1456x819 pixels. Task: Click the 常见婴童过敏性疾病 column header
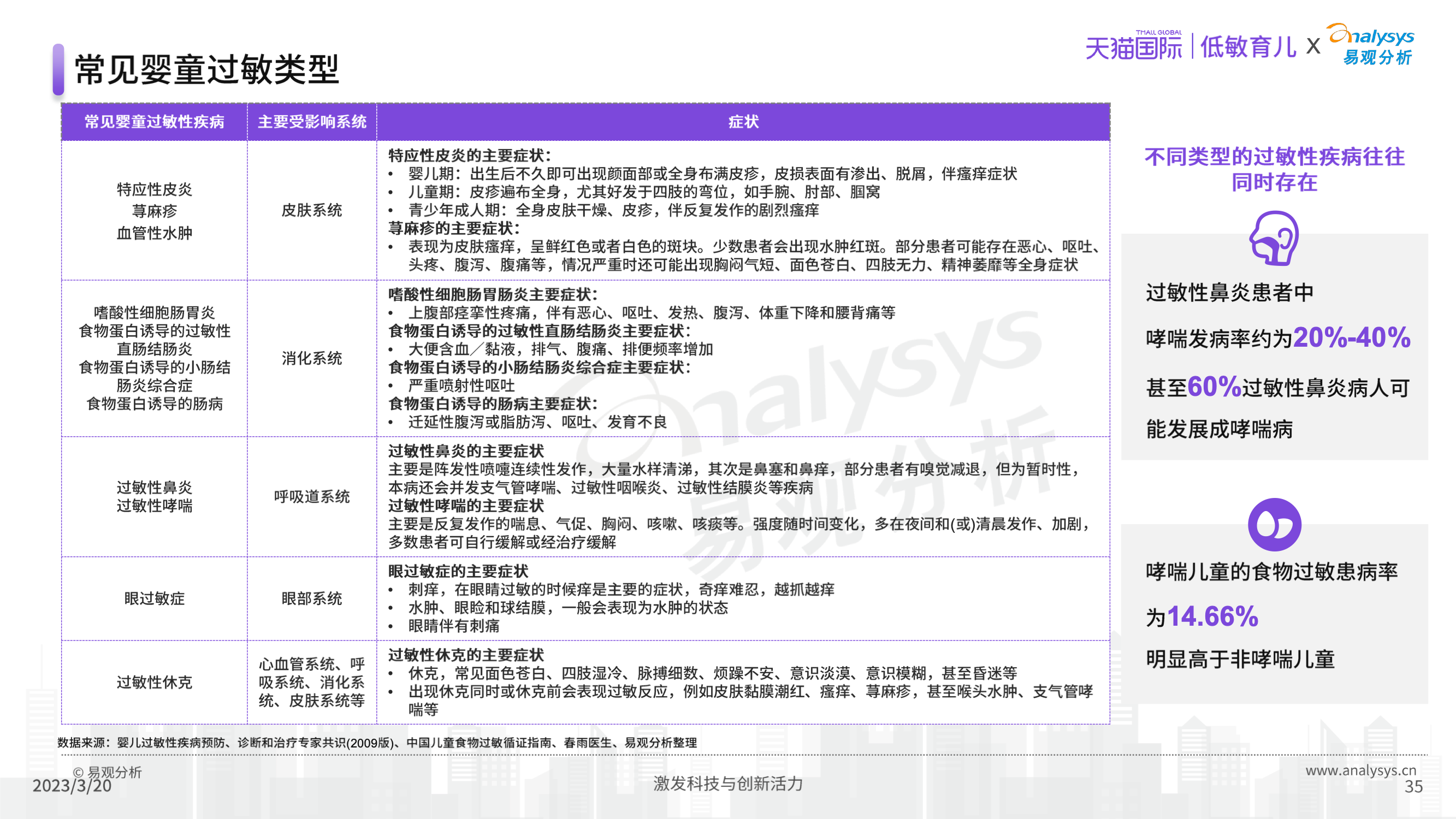click(155, 122)
